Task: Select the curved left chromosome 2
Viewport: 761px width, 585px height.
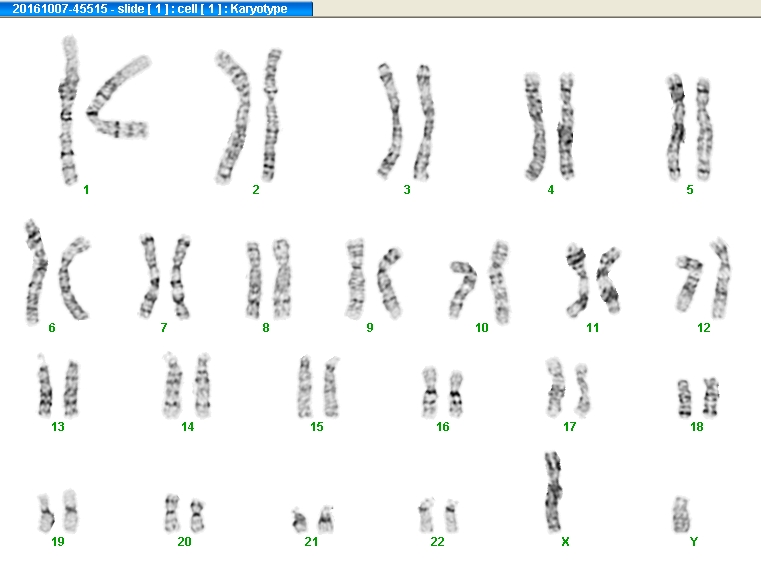Action: tap(233, 117)
